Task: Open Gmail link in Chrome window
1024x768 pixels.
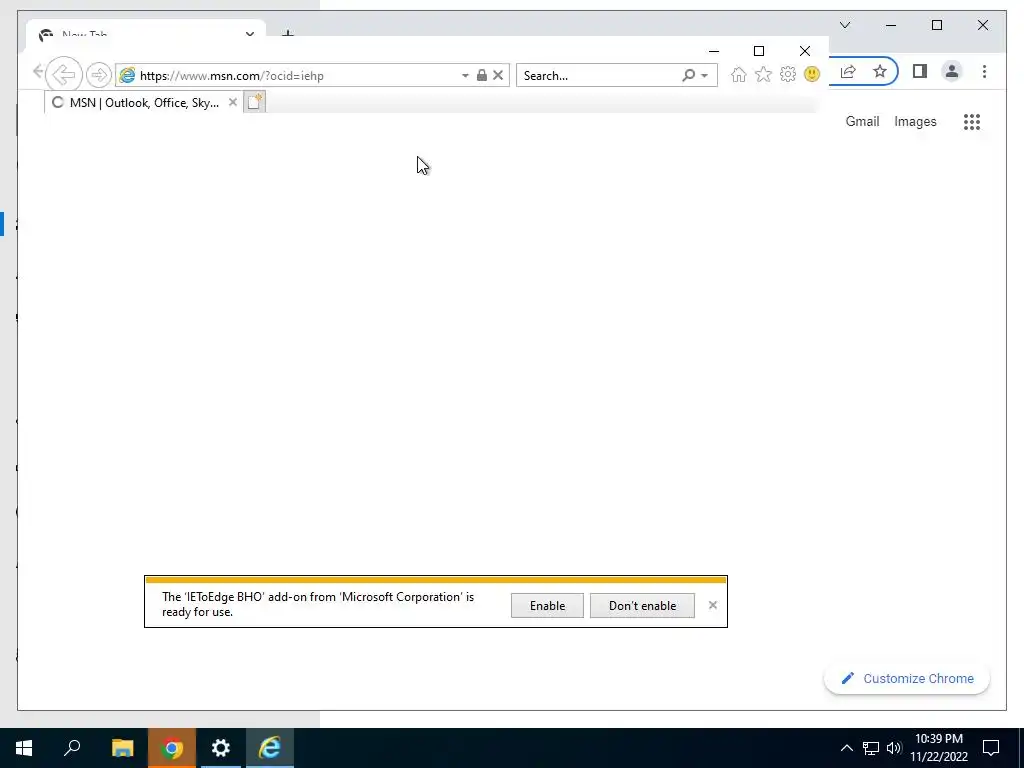Action: coord(862,121)
